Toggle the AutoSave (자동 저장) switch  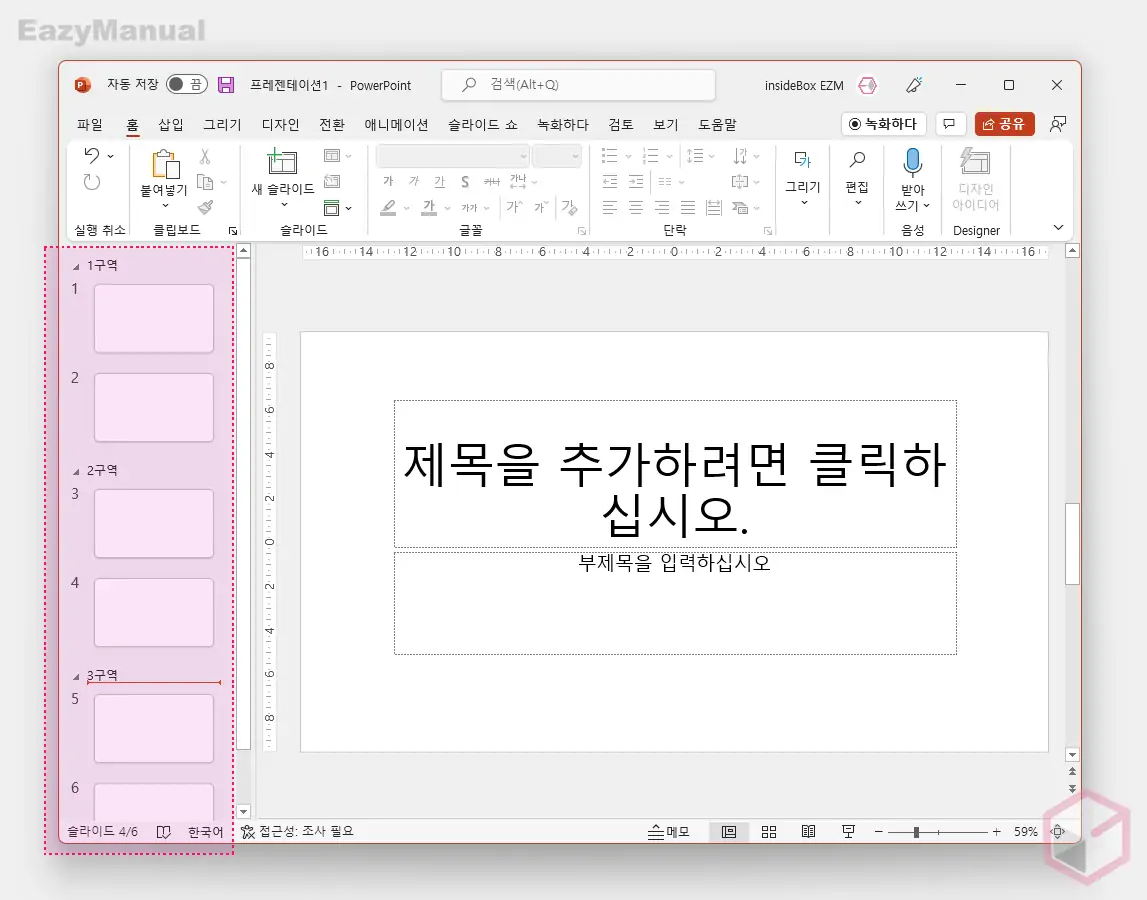pos(187,85)
